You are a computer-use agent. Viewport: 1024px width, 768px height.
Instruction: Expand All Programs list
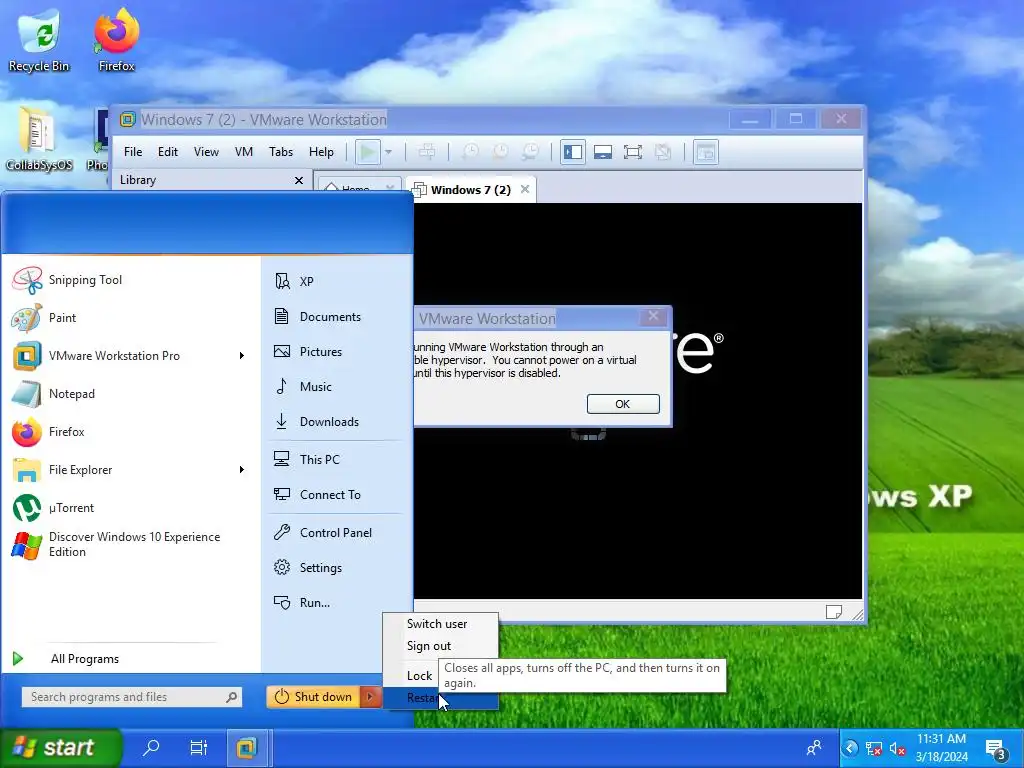click(85, 659)
